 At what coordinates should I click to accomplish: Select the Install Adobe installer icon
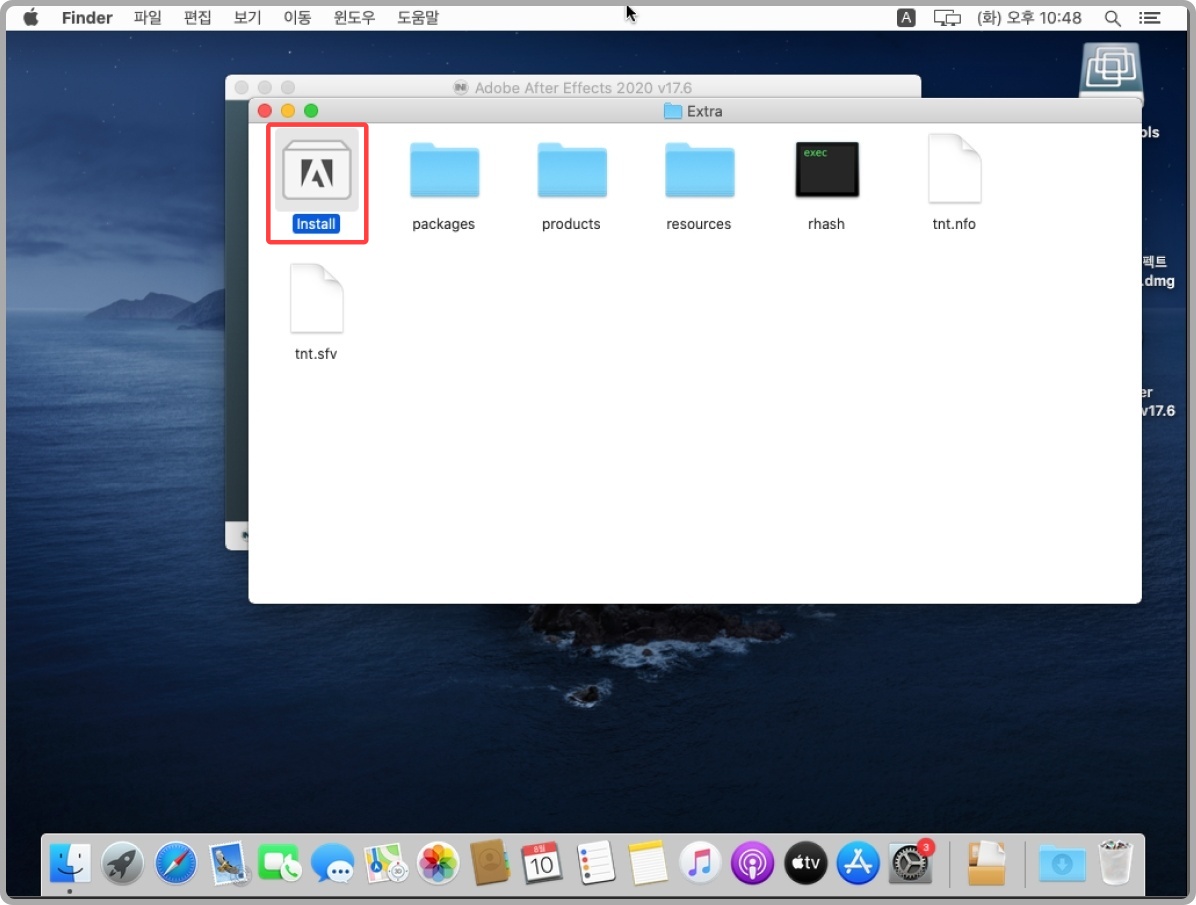coord(317,172)
